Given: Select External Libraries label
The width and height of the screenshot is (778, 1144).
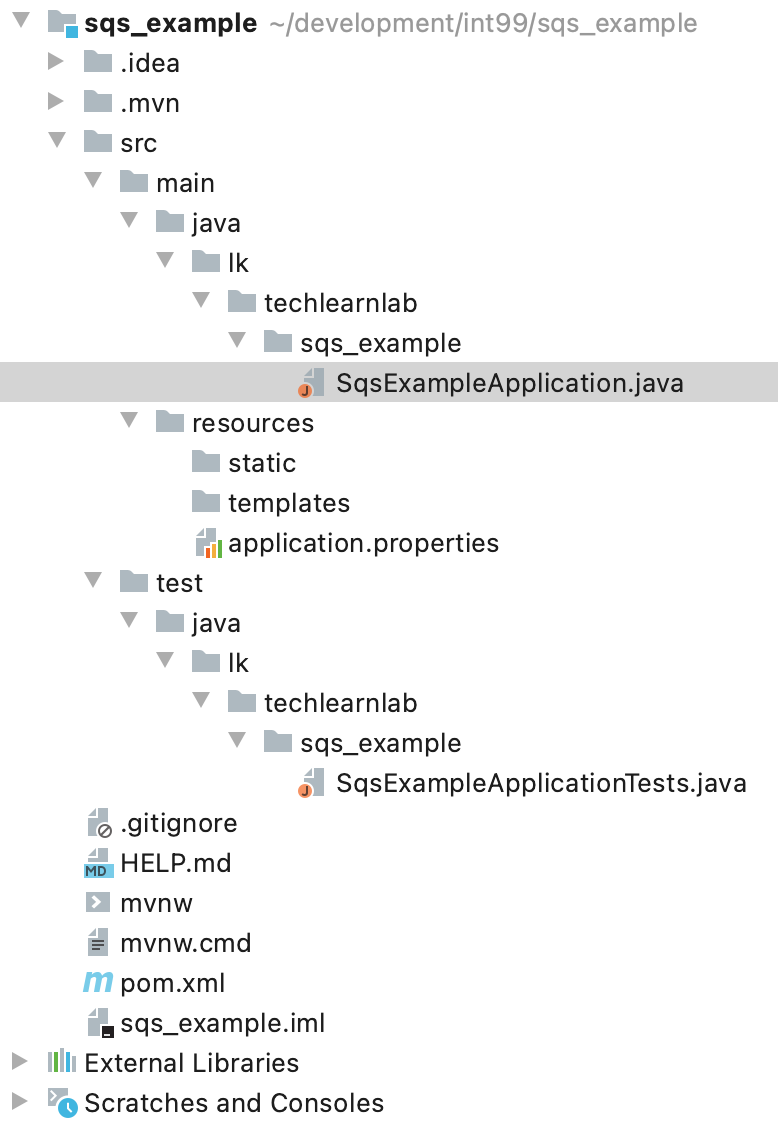Looking at the screenshot, I should [191, 1063].
